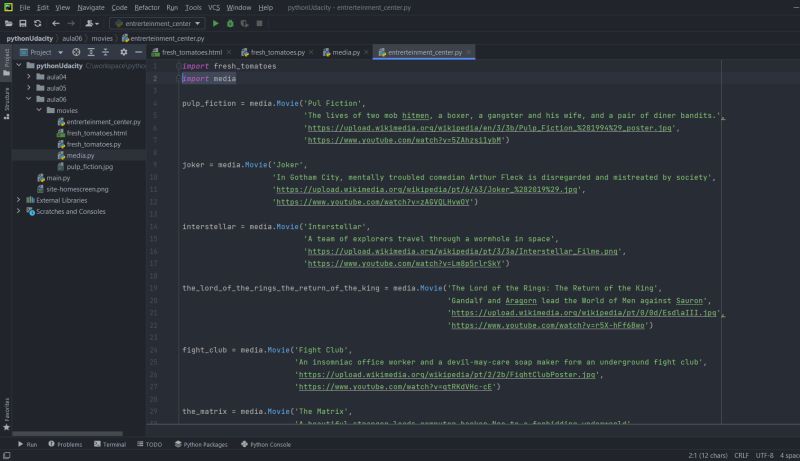This screenshot has width=800, height=461.
Task: Click the Run with Coverage icon
Action: (x=244, y=23)
